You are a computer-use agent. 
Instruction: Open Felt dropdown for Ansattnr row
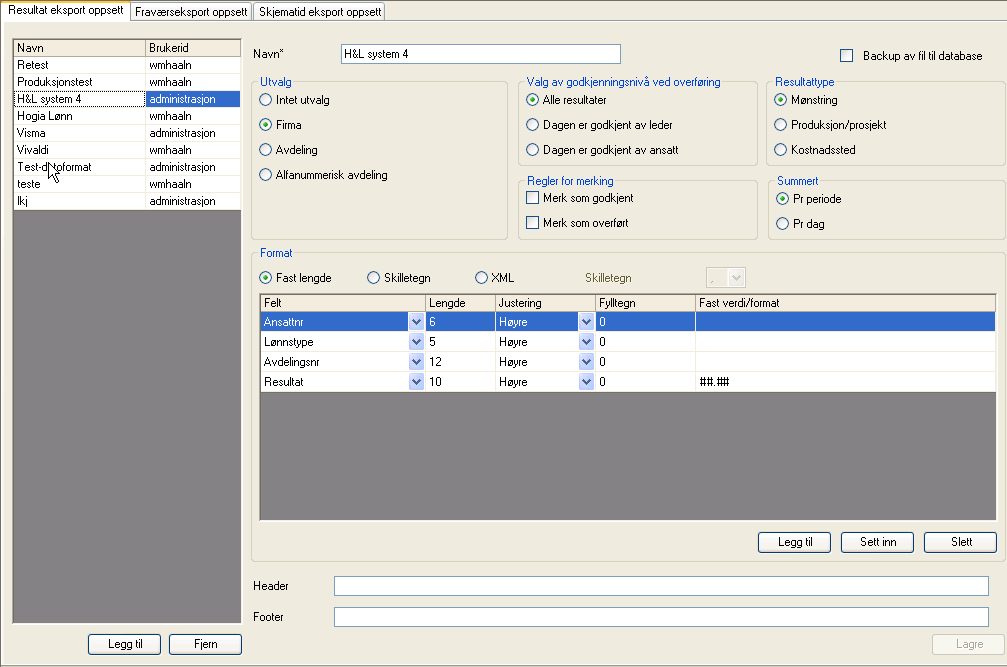[x=416, y=322]
